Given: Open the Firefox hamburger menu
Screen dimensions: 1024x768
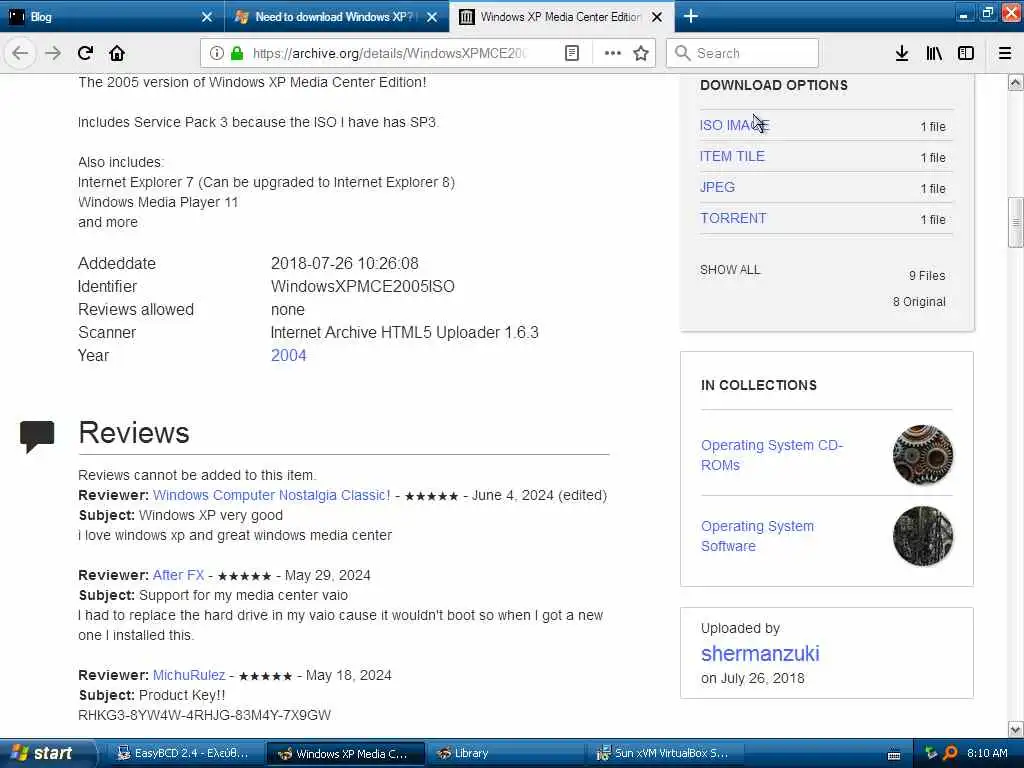Looking at the screenshot, I should [x=1005, y=53].
